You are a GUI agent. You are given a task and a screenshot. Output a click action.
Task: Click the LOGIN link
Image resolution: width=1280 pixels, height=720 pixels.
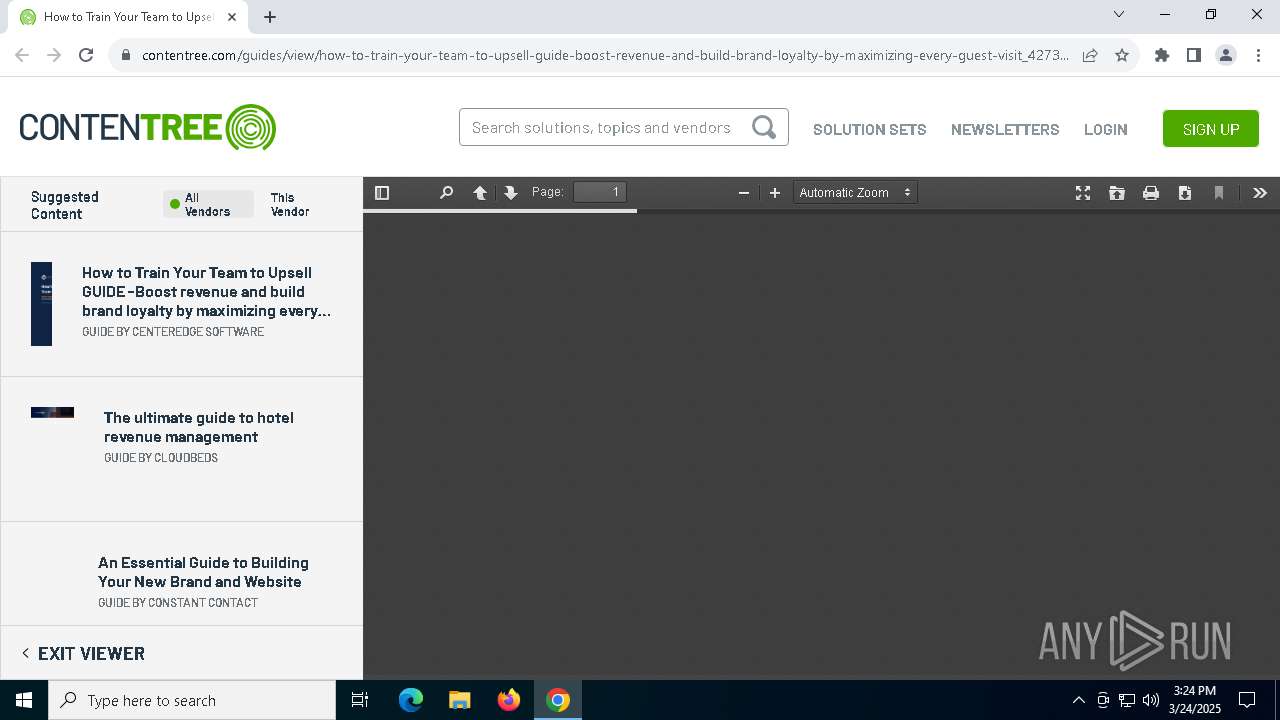(x=1106, y=129)
